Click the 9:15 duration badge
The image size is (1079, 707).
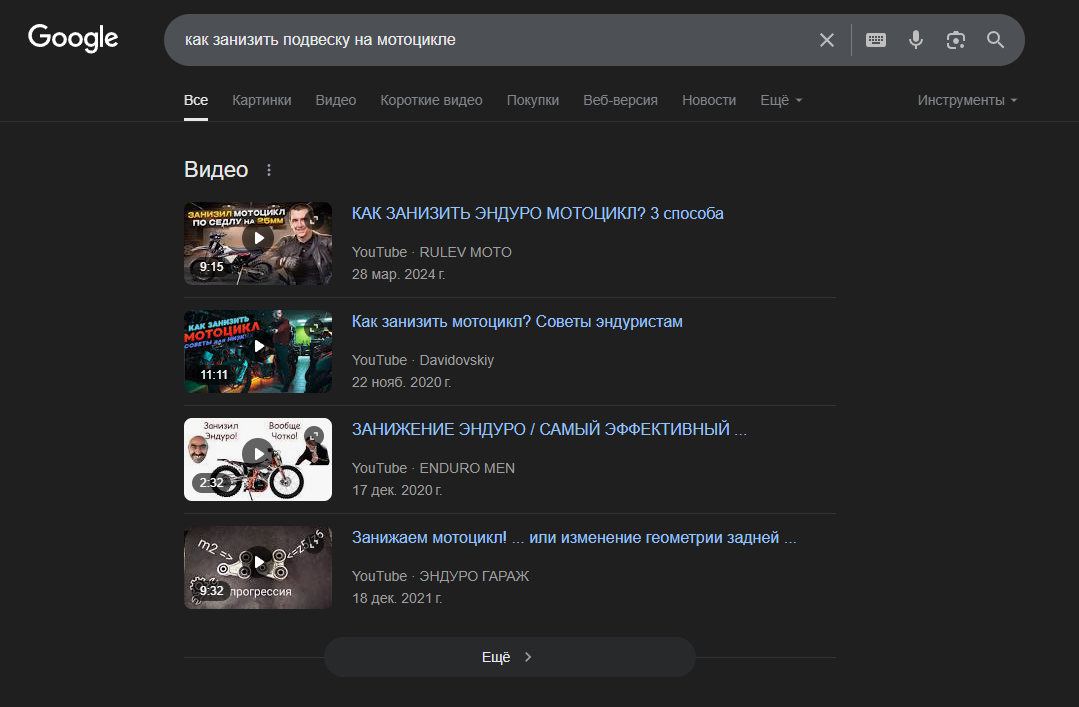pyautogui.click(x=211, y=267)
